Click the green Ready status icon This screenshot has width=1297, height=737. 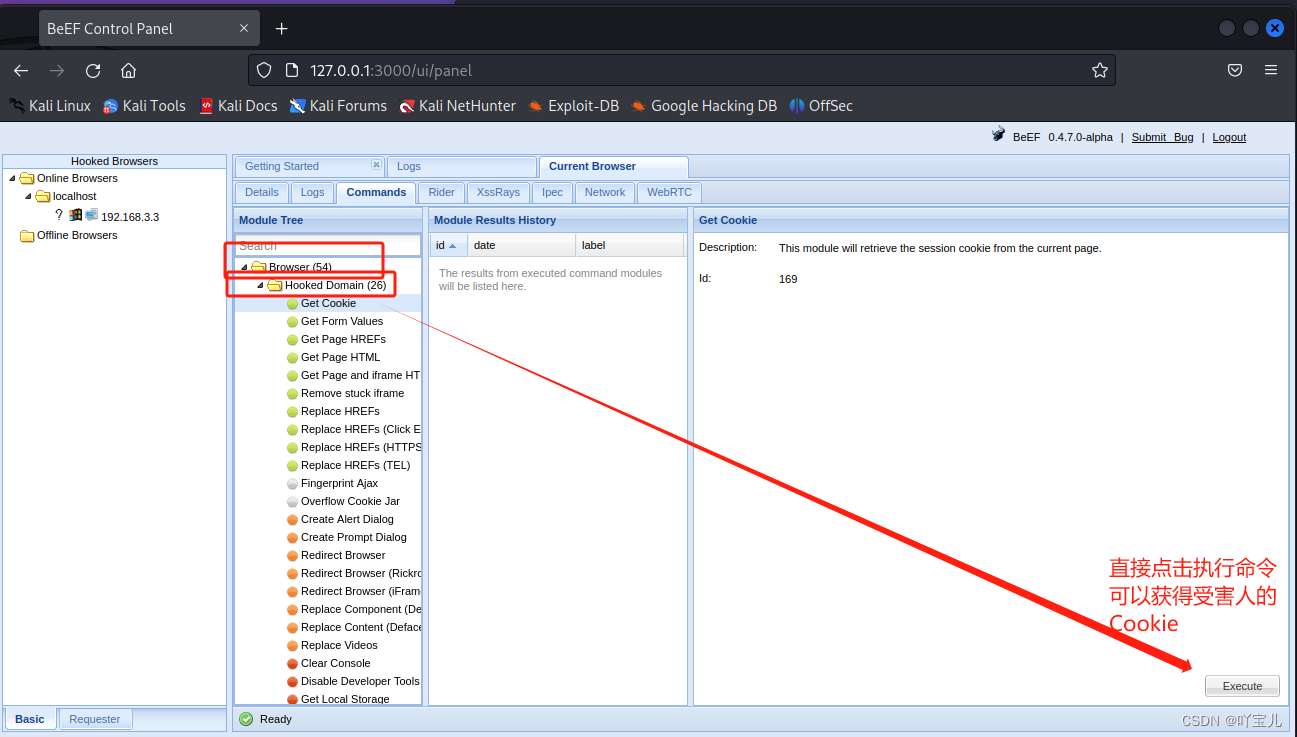[245, 718]
